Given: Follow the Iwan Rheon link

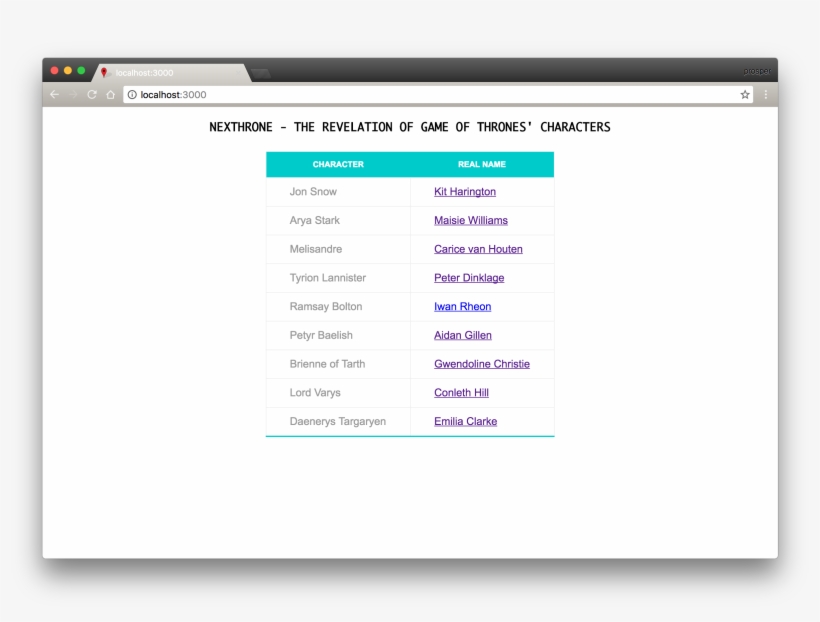Looking at the screenshot, I should tap(461, 306).
